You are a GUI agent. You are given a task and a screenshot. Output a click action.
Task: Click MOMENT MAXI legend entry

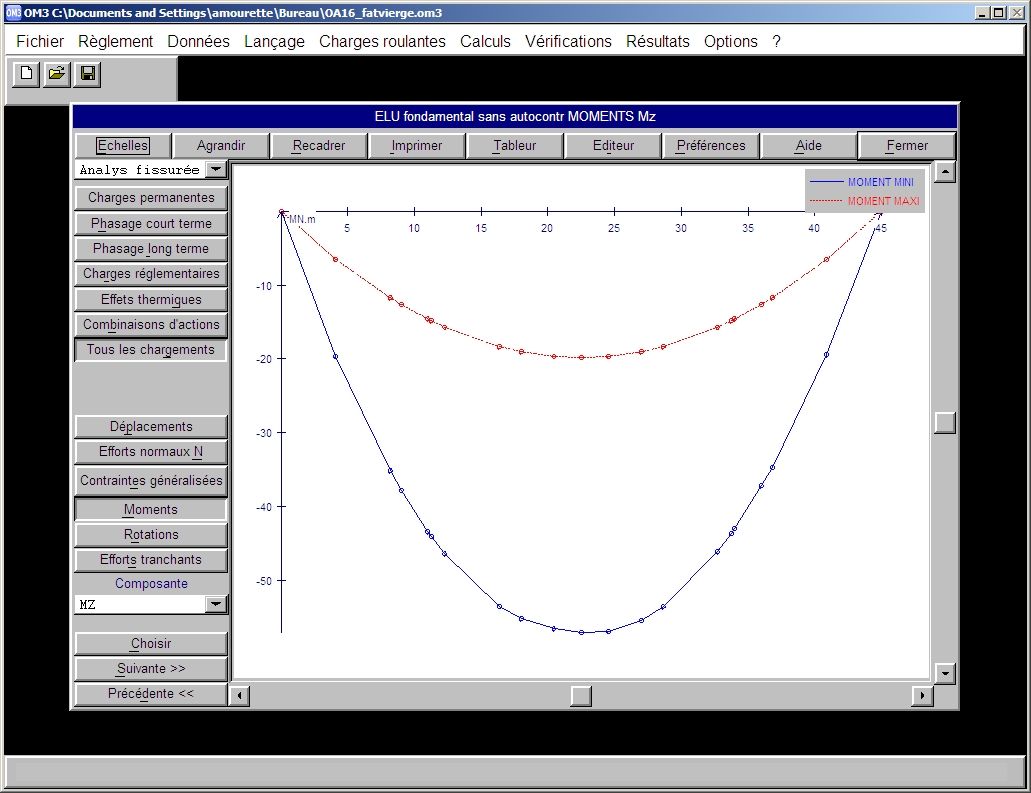click(x=864, y=201)
